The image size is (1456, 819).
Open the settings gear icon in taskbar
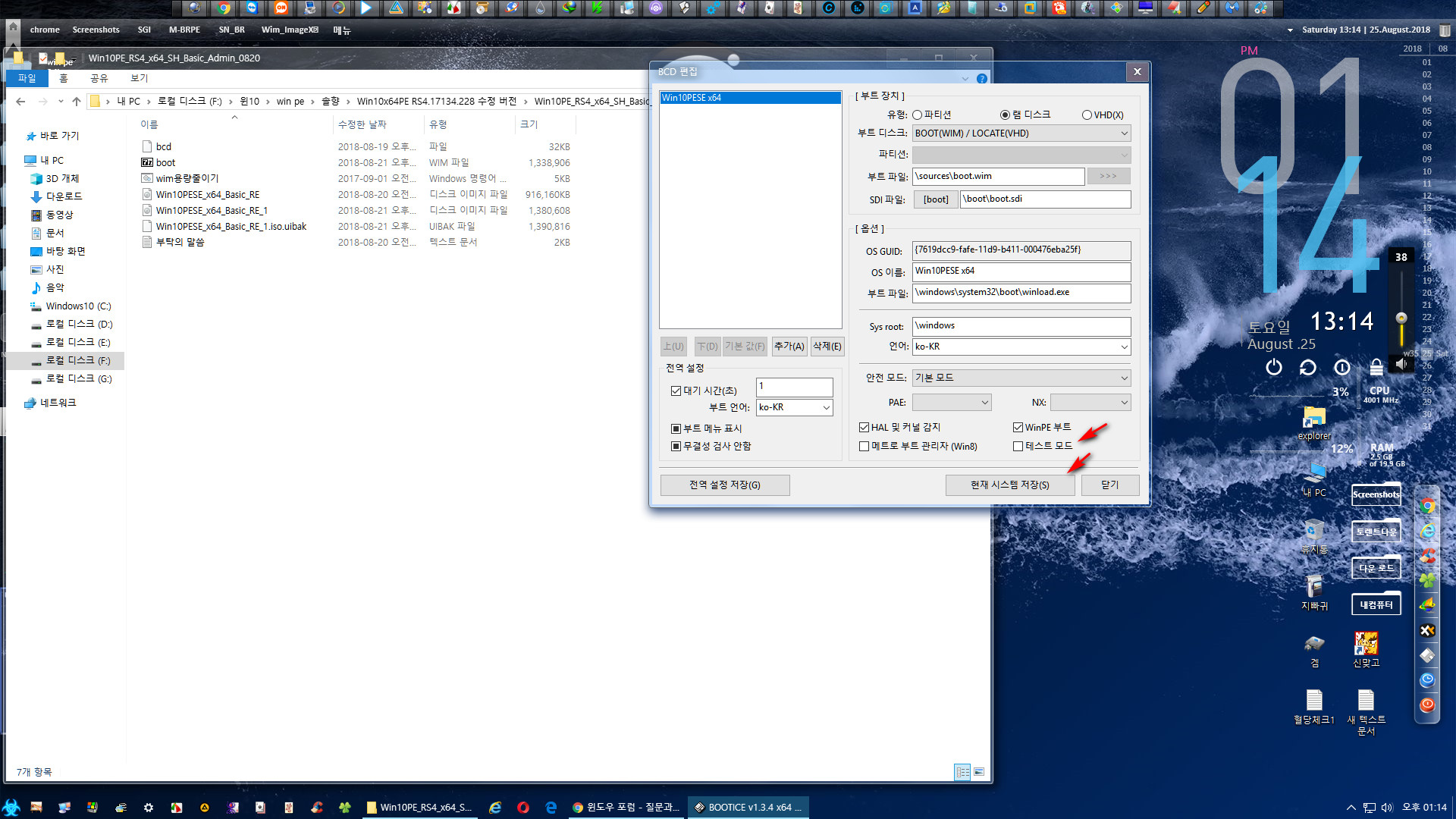coord(149,808)
